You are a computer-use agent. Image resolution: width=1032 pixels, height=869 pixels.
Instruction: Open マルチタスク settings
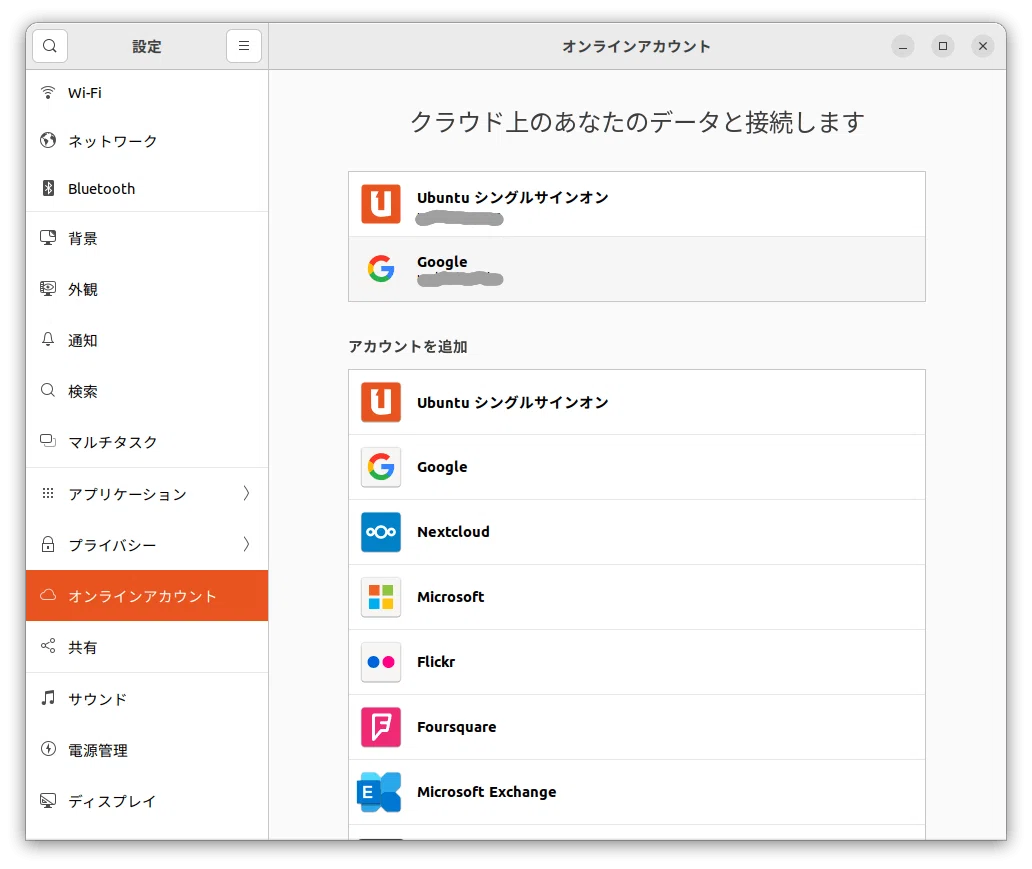tap(147, 442)
